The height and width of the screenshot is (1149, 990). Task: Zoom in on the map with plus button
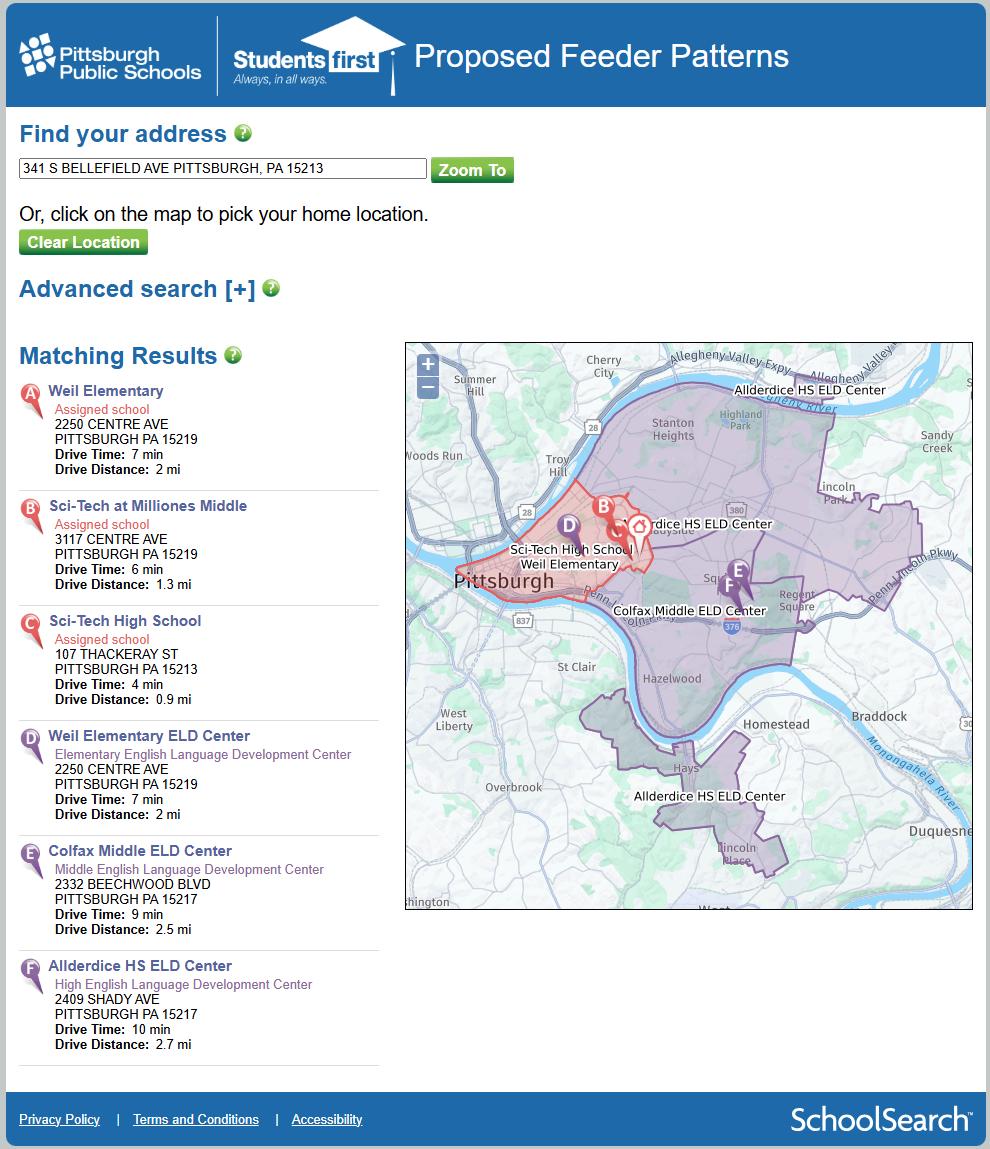point(428,364)
